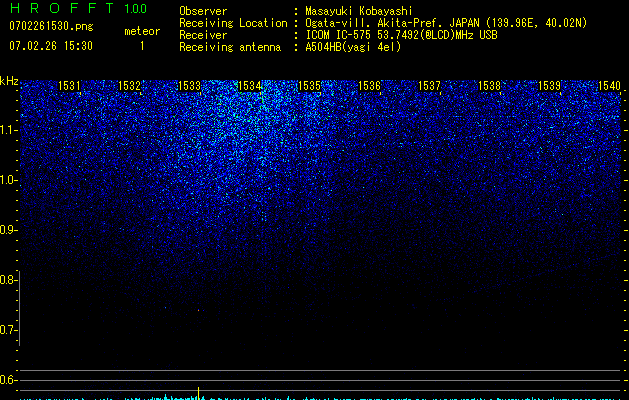Click the 1534 time marker
The width and height of the screenshot is (629, 400).
(250, 86)
